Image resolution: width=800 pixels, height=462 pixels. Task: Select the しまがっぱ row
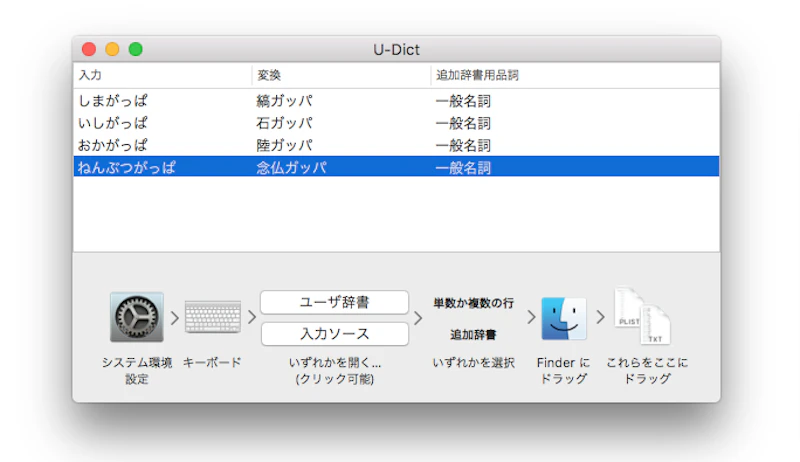point(396,101)
